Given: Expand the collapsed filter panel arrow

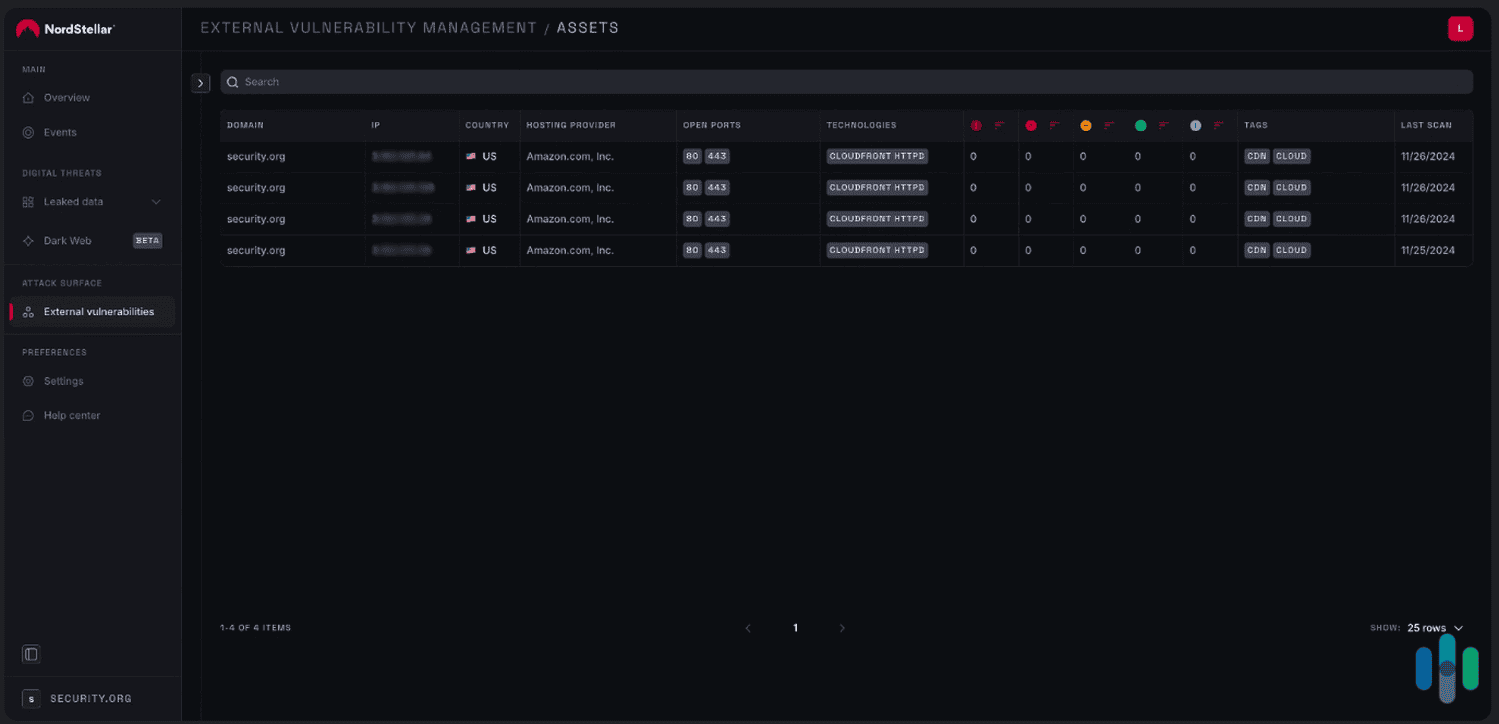Looking at the screenshot, I should point(200,82).
